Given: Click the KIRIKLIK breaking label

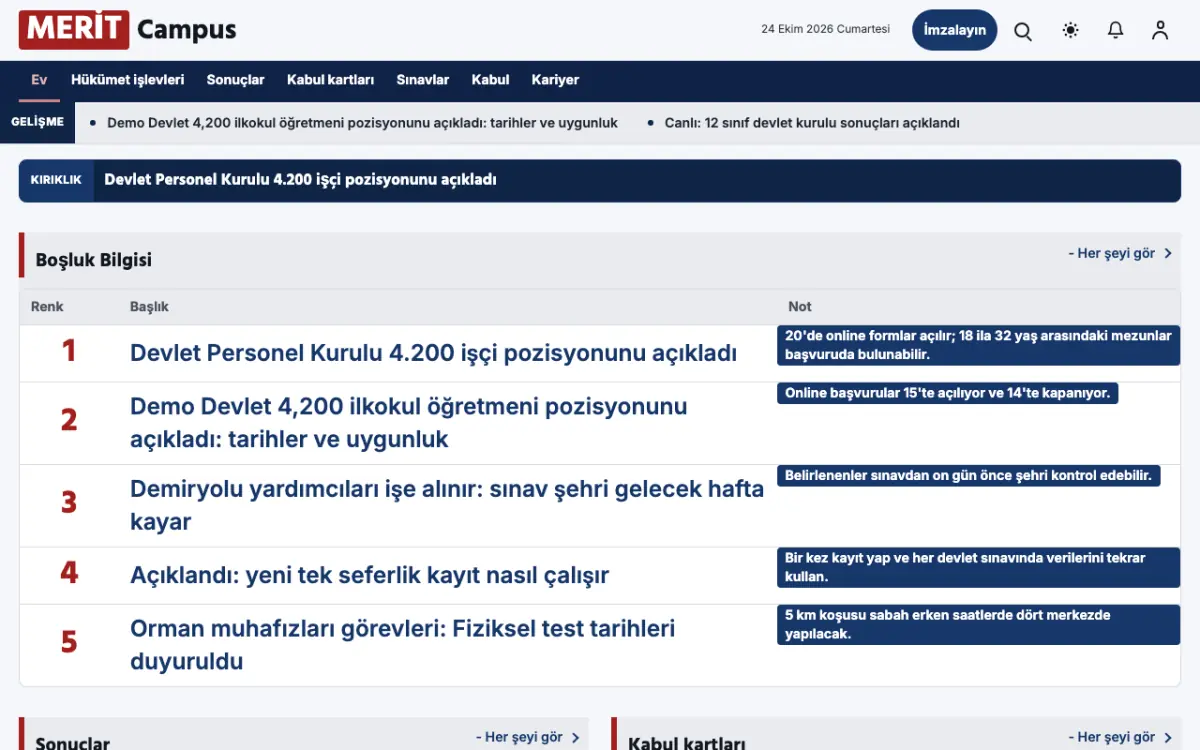Looking at the screenshot, I should point(56,180).
